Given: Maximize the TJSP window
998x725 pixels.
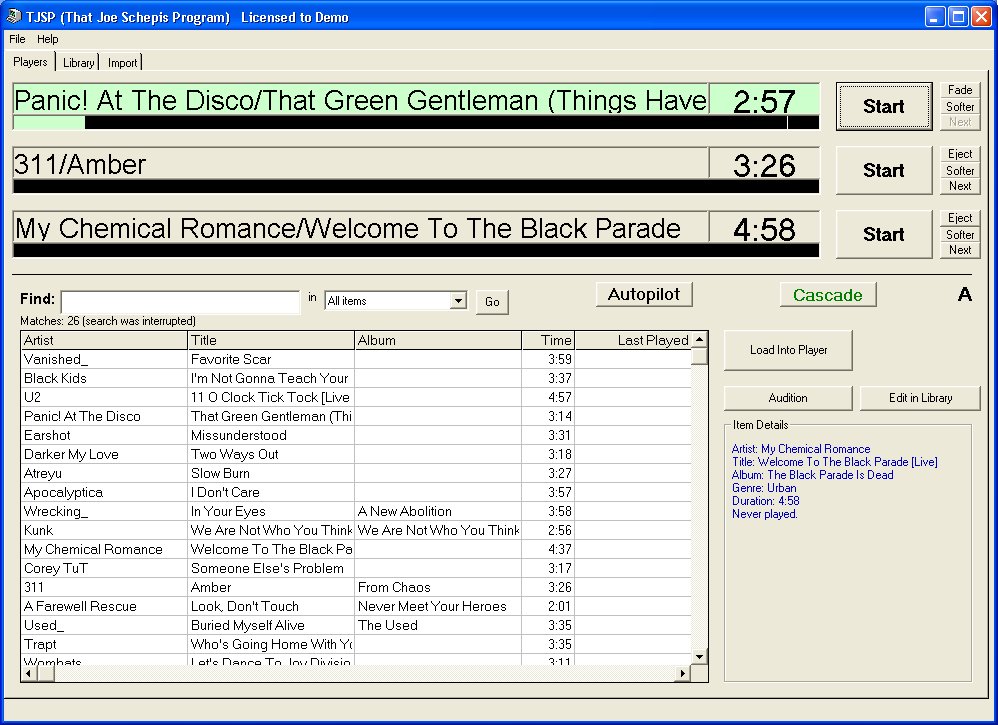Looking at the screenshot, I should 958,17.
